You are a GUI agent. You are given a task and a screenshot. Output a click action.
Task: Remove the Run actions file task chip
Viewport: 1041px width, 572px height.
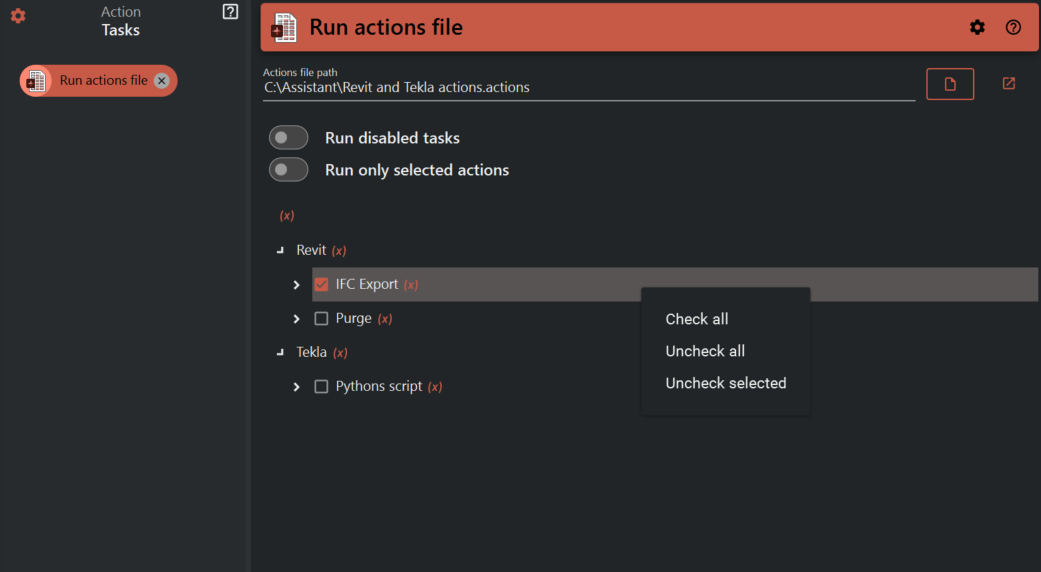click(161, 80)
